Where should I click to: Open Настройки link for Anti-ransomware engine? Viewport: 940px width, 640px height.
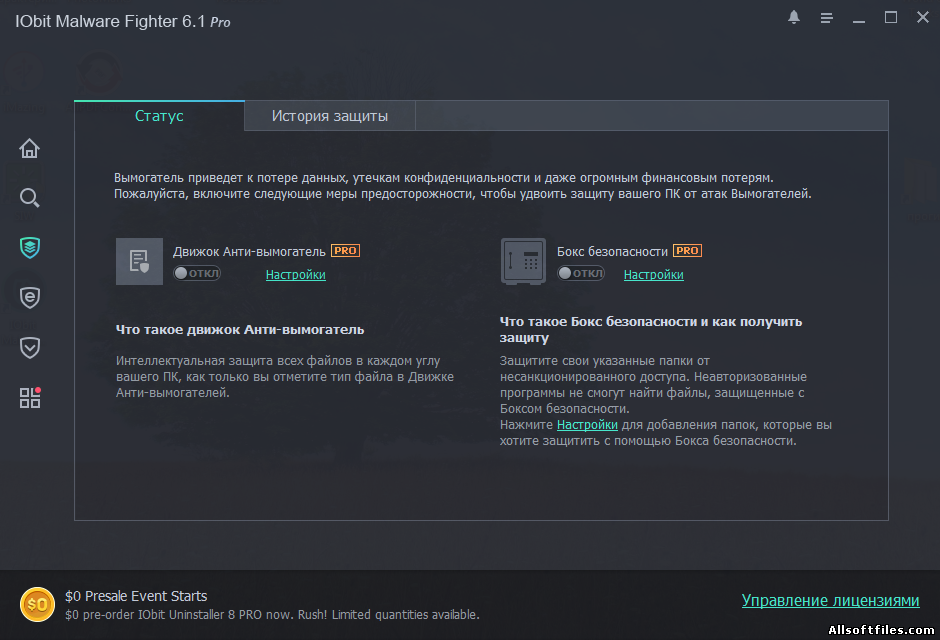tap(296, 274)
